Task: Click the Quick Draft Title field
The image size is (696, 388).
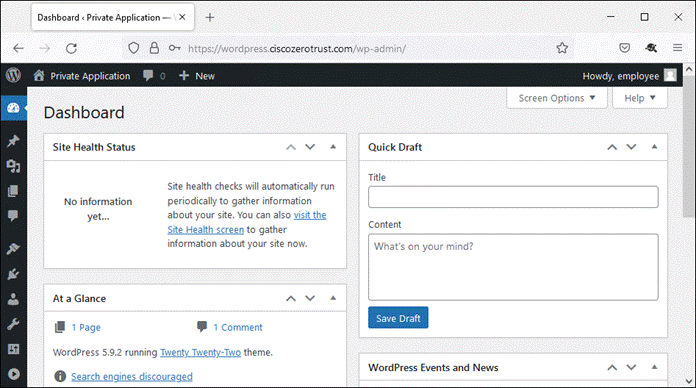Action: 513,197
